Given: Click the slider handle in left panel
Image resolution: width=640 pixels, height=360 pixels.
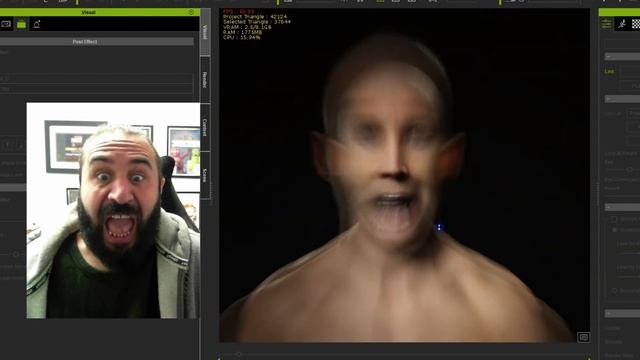Looking at the screenshot, I should (x=16, y=254).
